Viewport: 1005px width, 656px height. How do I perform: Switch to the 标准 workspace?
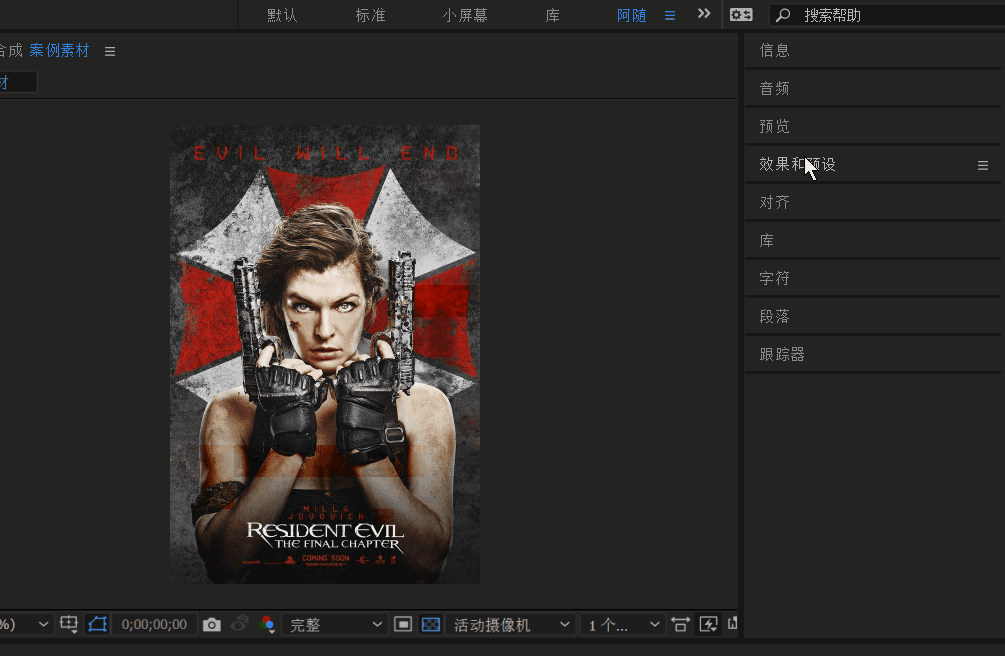[370, 15]
